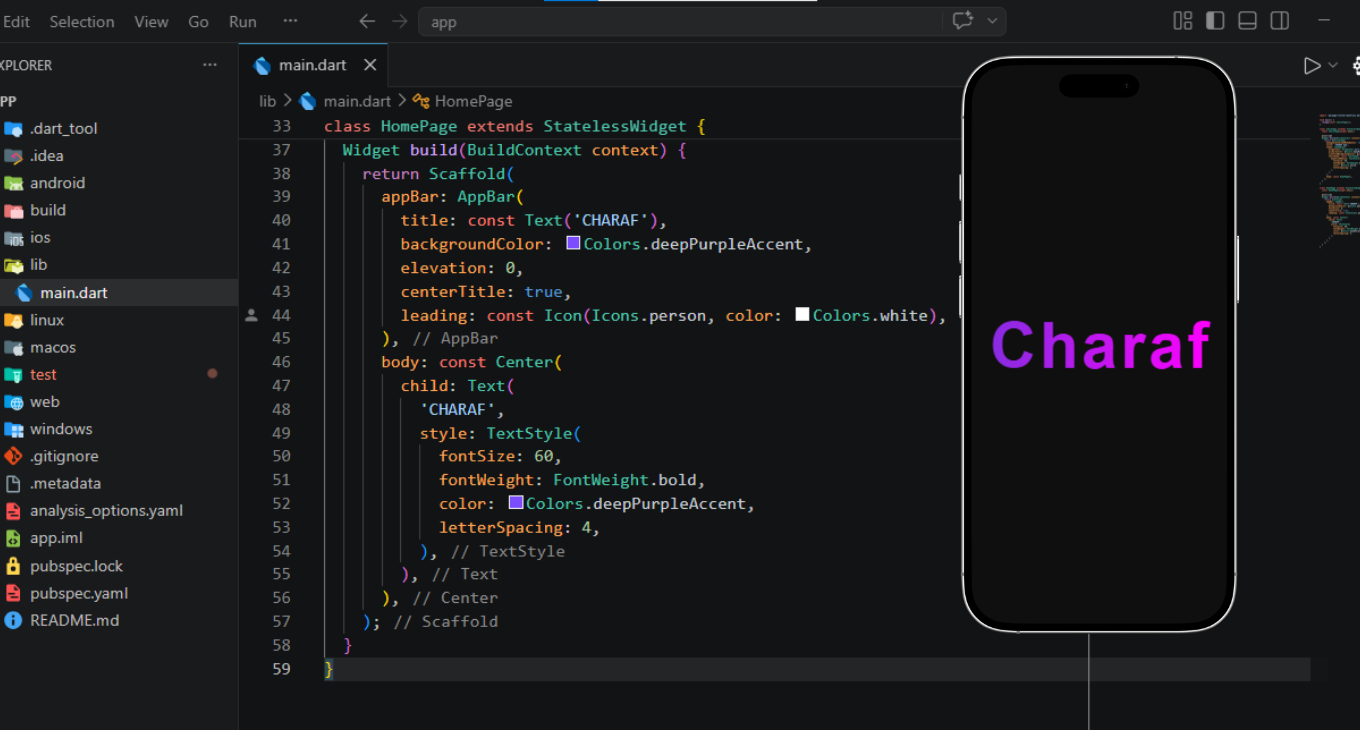This screenshot has height=730, width=1360.
Task: Click 'lib' in the breadcrumb
Action: pyautogui.click(x=267, y=101)
